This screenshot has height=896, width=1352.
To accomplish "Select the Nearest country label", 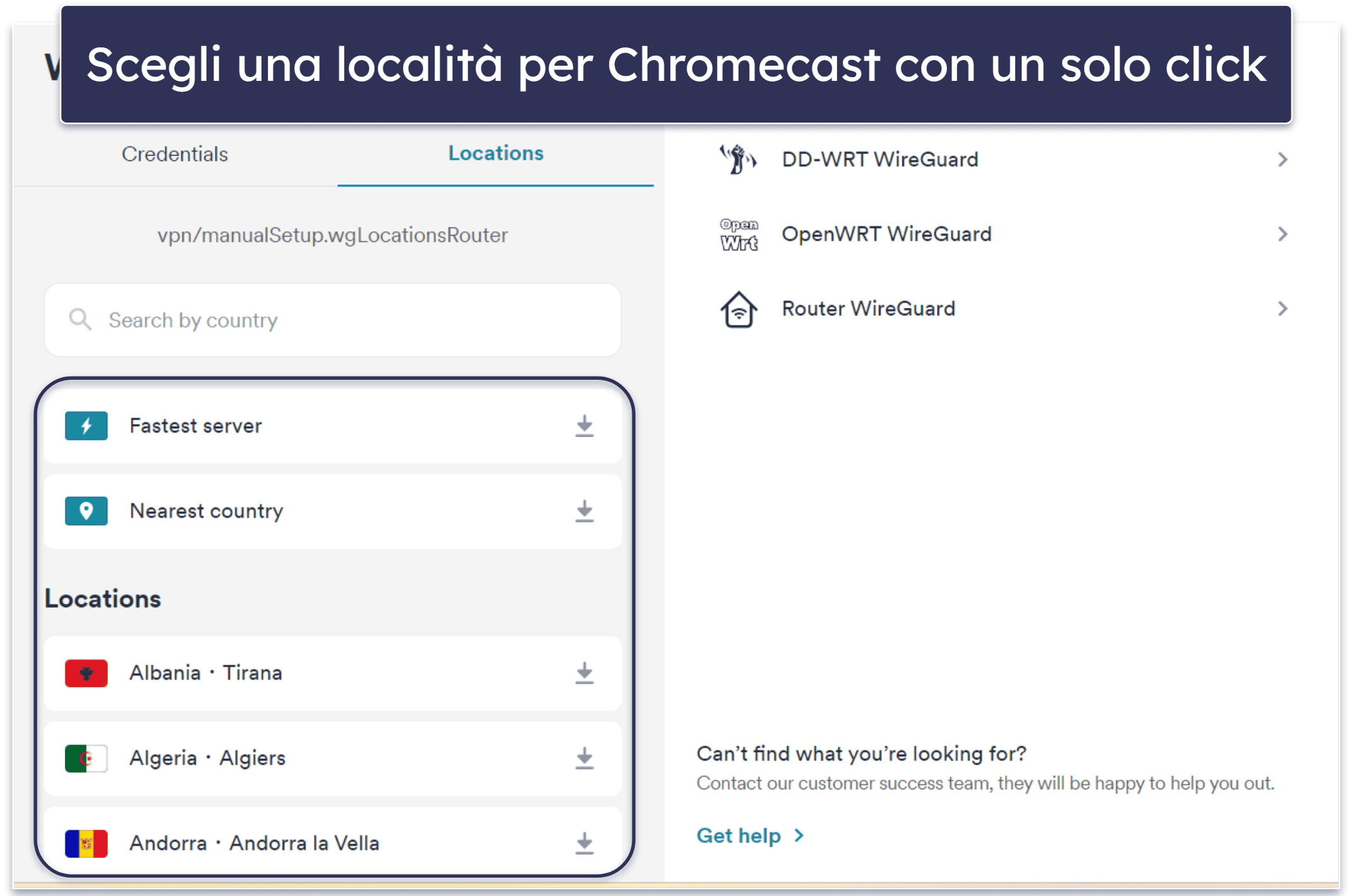I will point(207,511).
